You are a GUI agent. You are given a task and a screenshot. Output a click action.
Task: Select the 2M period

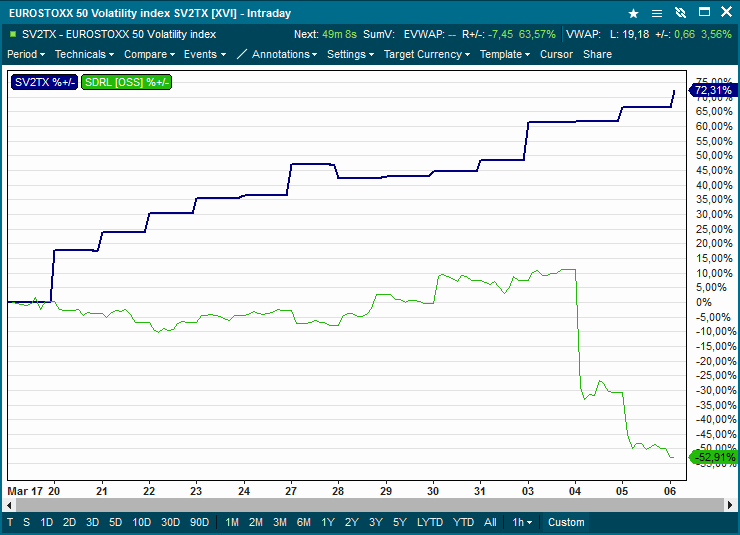pos(256,522)
